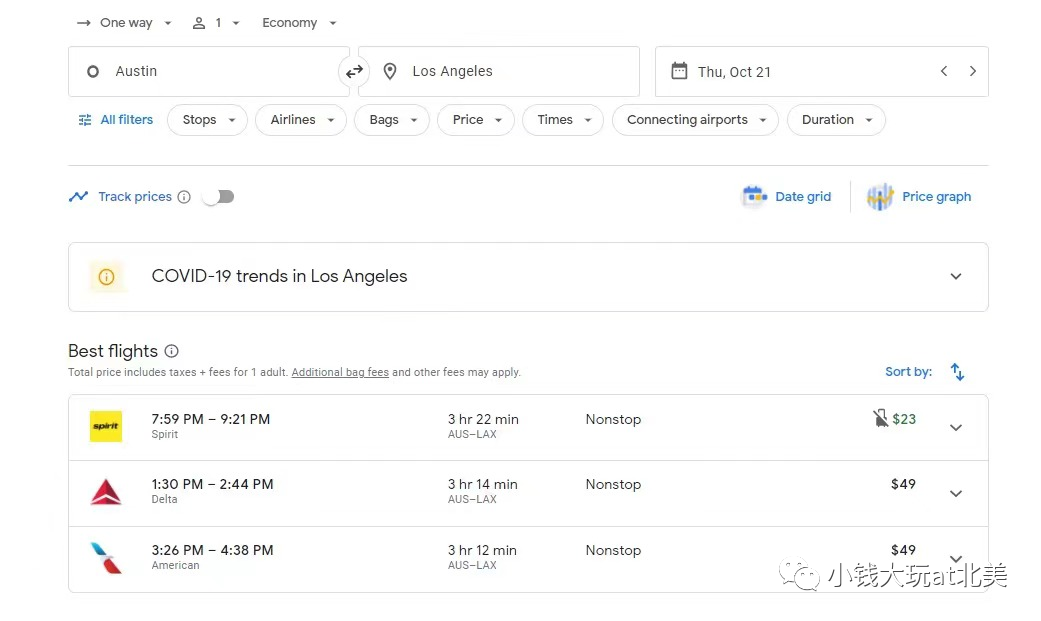This screenshot has width=1041, height=621.
Task: Click the sort order arrows icon
Action: [x=957, y=372]
